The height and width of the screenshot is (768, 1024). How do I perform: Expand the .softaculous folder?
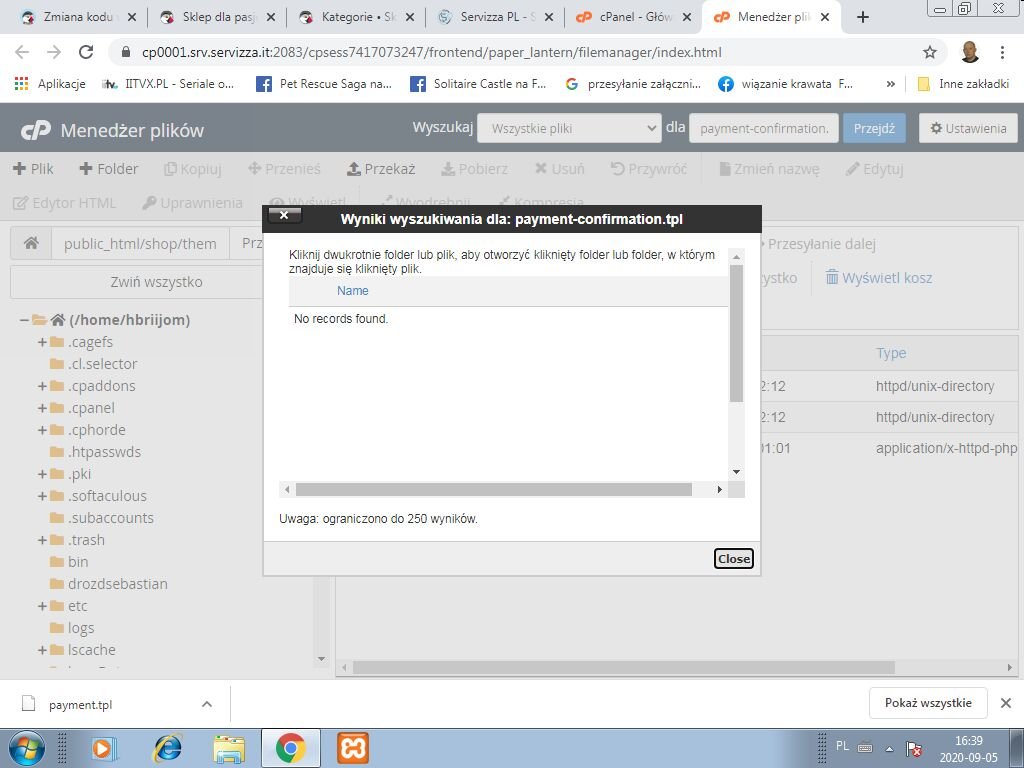[42, 496]
